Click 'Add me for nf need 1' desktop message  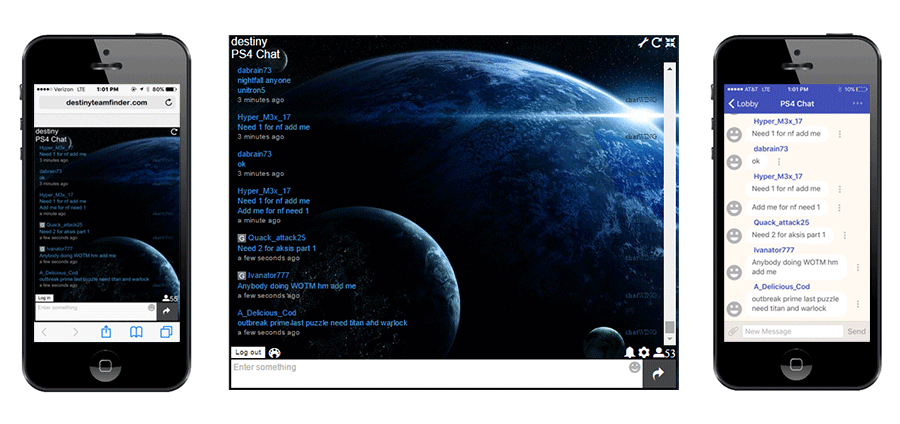(273, 211)
